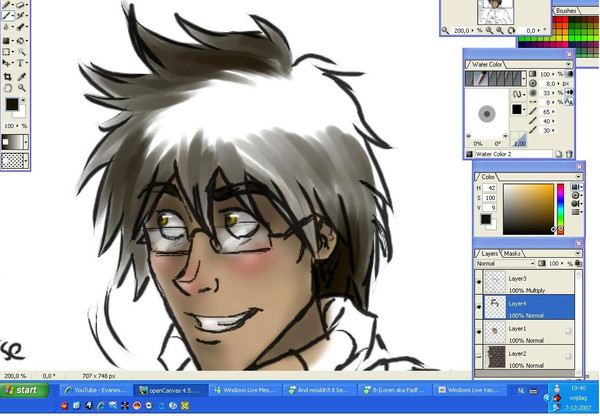Open the toolbox texture pattern dropdown

point(26,161)
